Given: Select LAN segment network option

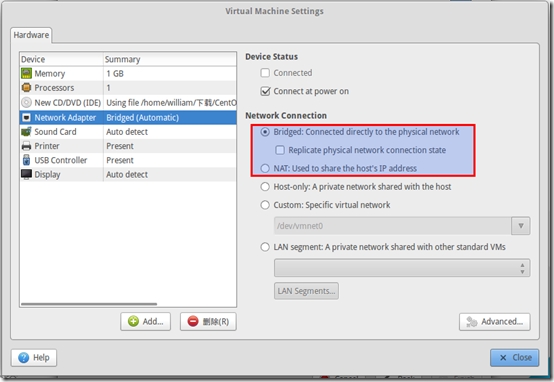Looking at the screenshot, I should point(265,247).
